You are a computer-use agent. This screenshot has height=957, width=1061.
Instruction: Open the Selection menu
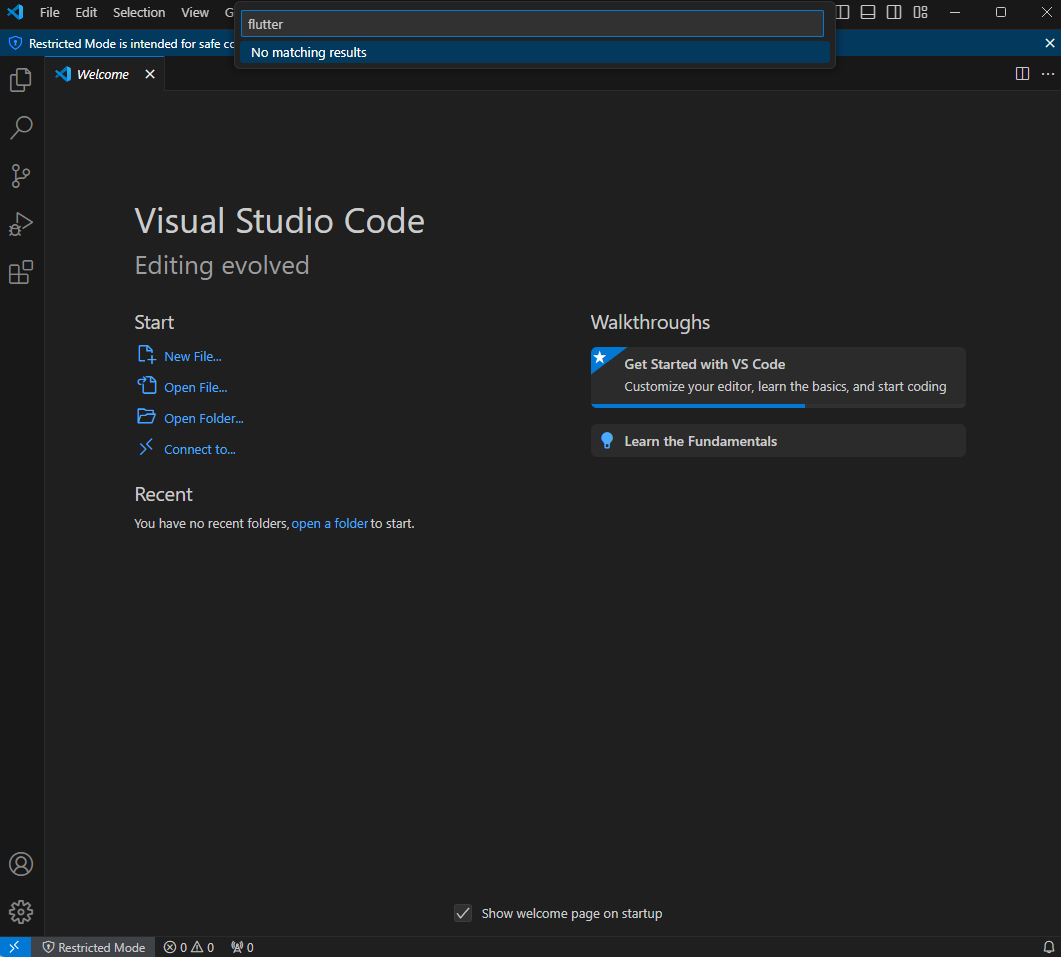click(x=139, y=12)
